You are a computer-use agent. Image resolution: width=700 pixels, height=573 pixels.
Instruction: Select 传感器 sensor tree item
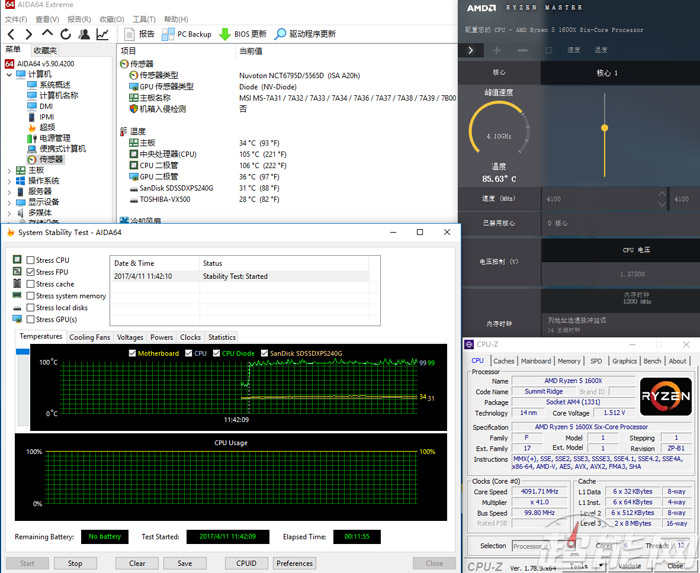[x=45, y=159]
